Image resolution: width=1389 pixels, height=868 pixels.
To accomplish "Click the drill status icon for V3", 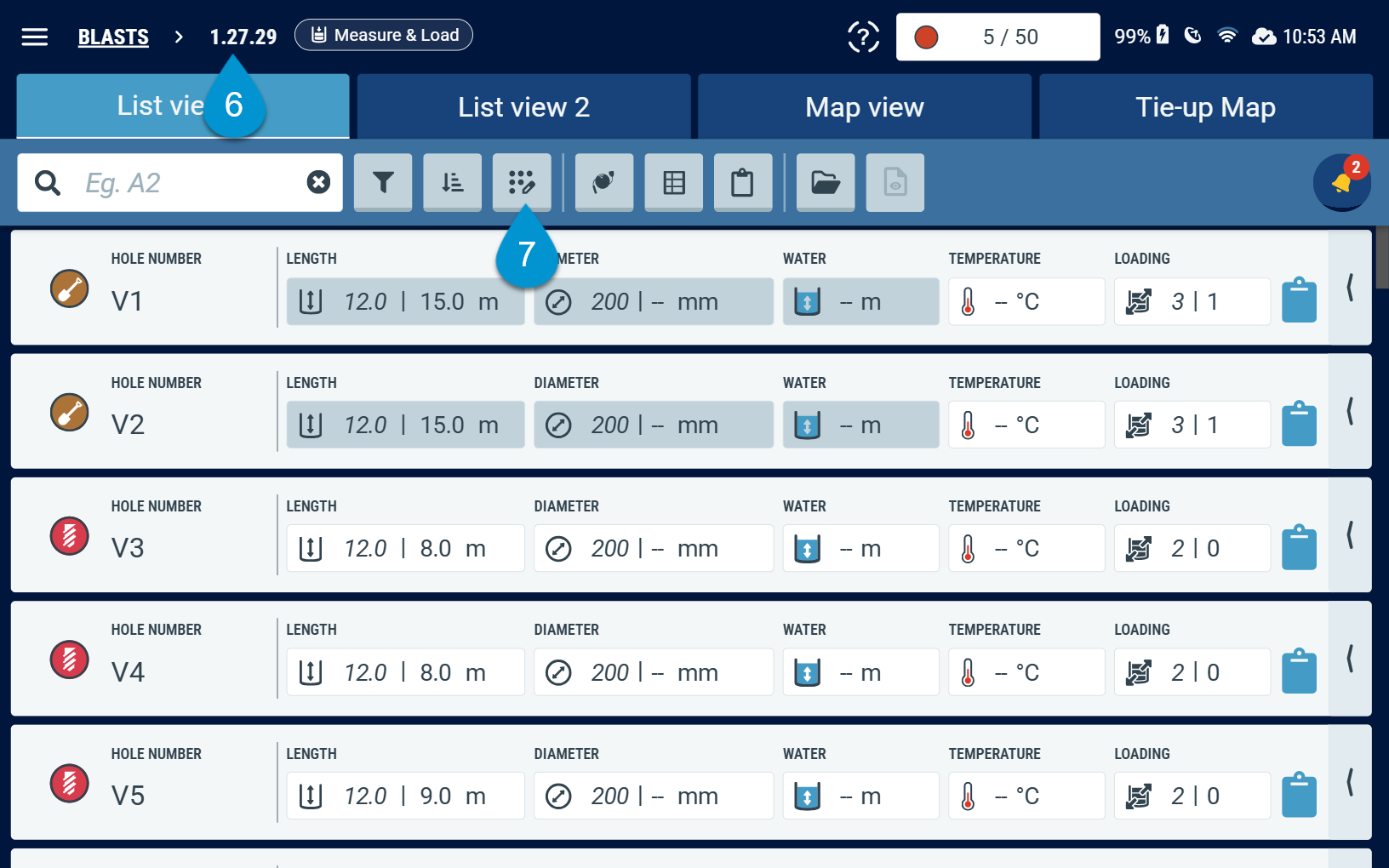I will (x=70, y=536).
